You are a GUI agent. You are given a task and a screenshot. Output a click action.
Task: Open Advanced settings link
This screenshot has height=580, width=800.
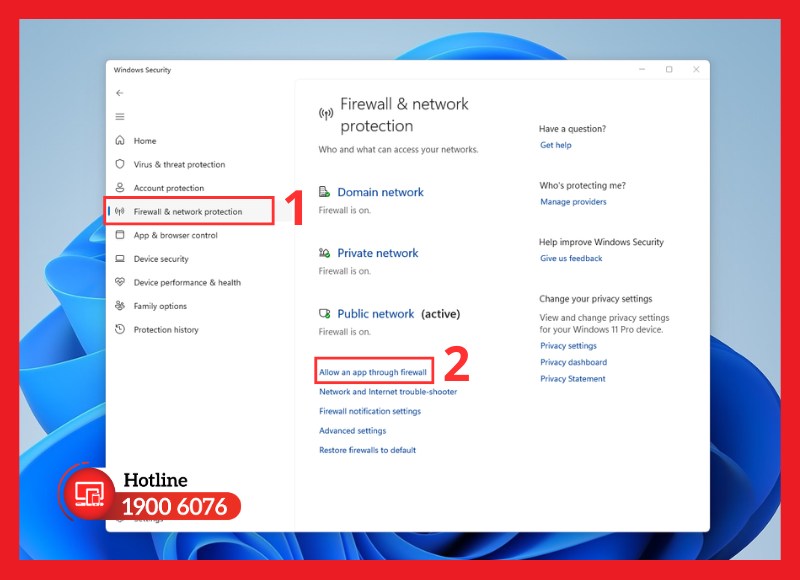353,430
